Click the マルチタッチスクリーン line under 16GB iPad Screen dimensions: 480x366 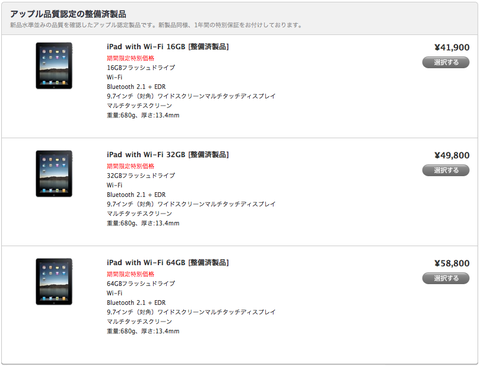(x=139, y=106)
